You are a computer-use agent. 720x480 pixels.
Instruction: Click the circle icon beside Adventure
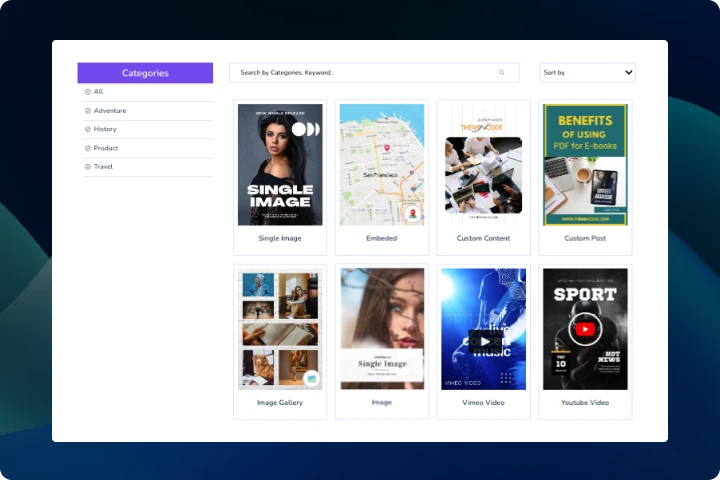[x=88, y=111]
